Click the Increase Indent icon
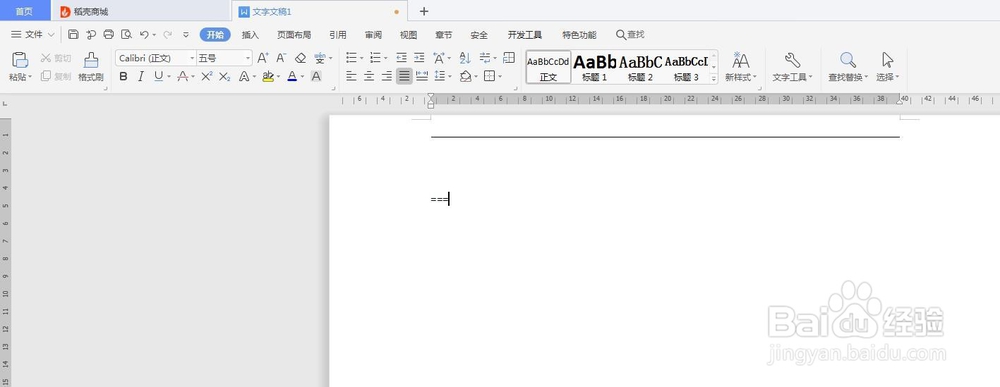 pyautogui.click(x=419, y=58)
